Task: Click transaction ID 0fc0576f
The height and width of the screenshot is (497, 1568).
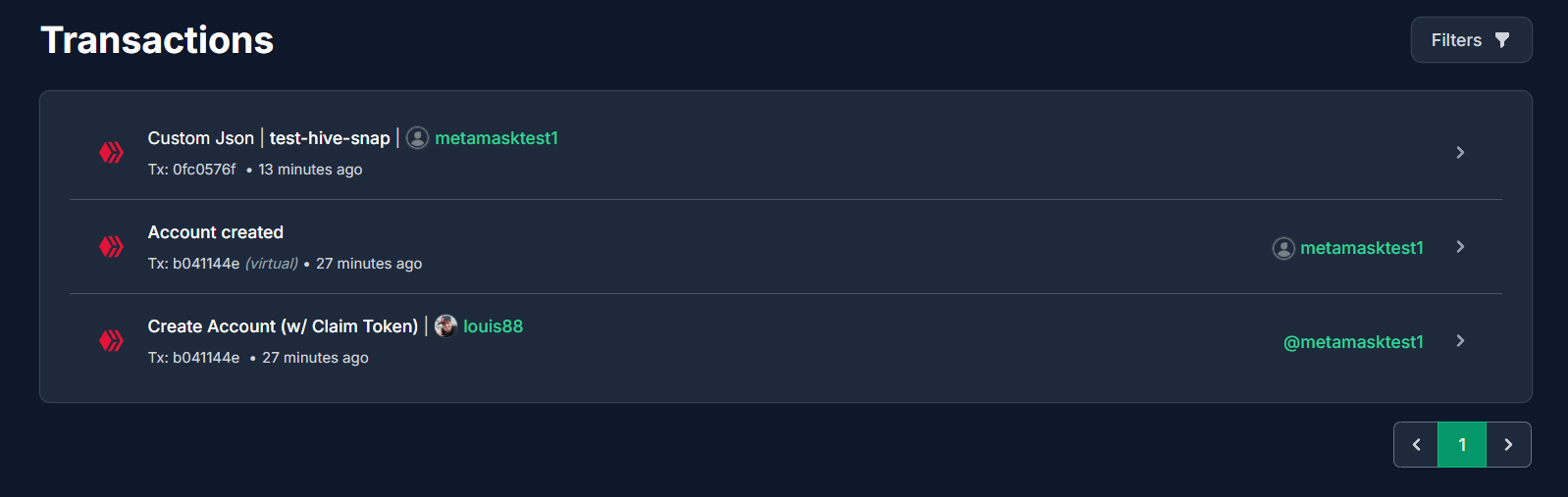Action: (x=204, y=170)
